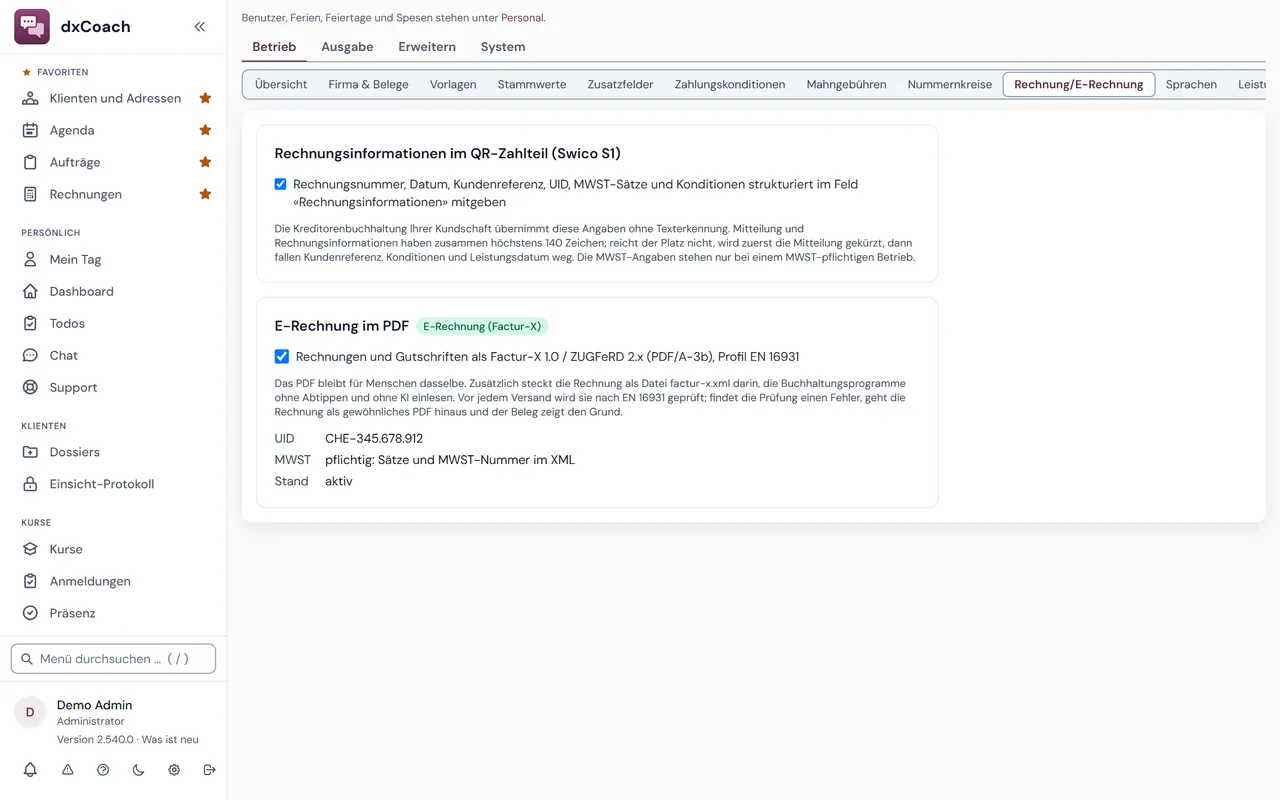Screen dimensions: 1280x800
Task: Uncheck the Factur-X / ZUGFeRD checkbox
Action: pos(282,356)
